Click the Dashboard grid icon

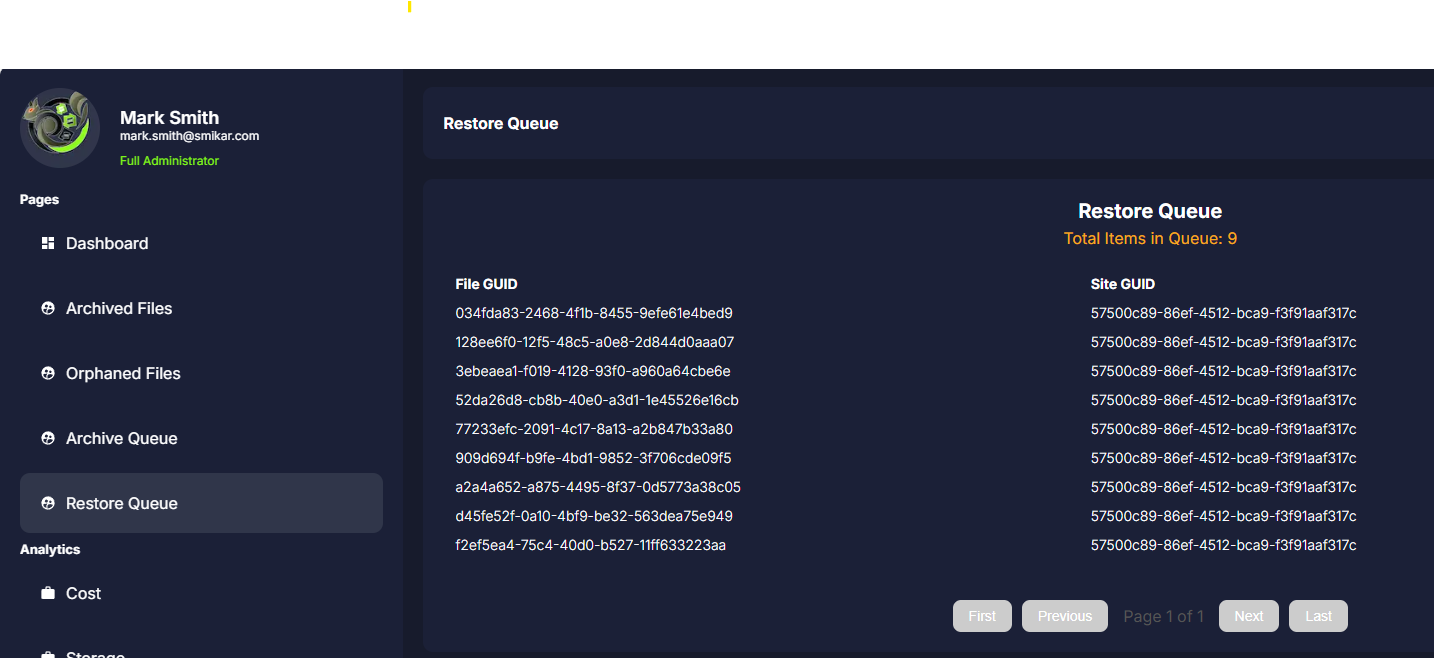[x=47, y=243]
